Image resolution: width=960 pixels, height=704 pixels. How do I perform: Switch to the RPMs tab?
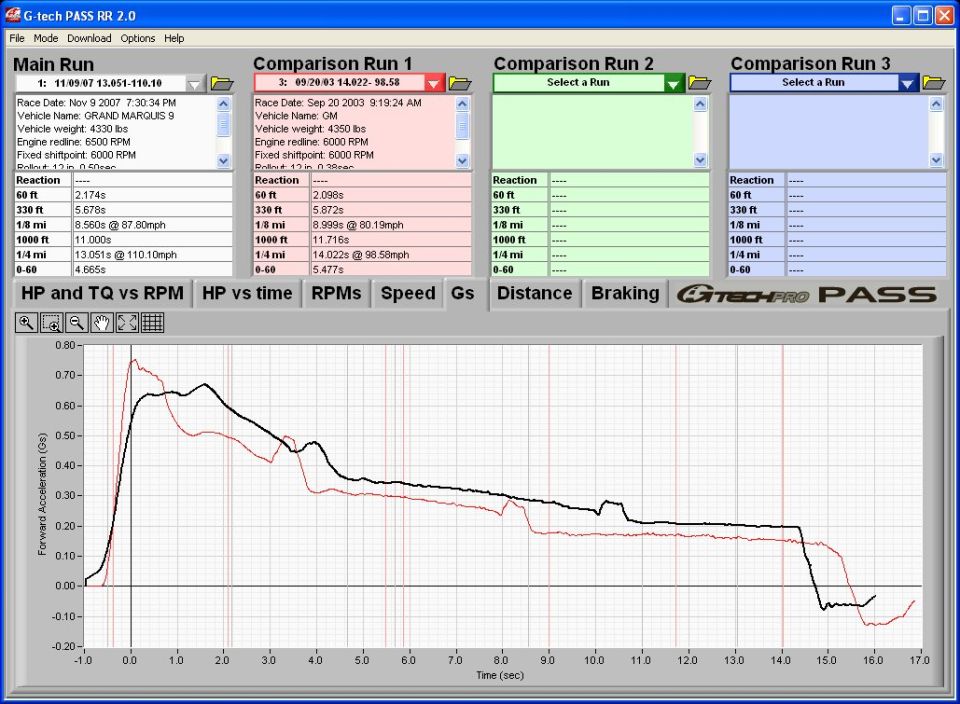pyautogui.click(x=336, y=293)
